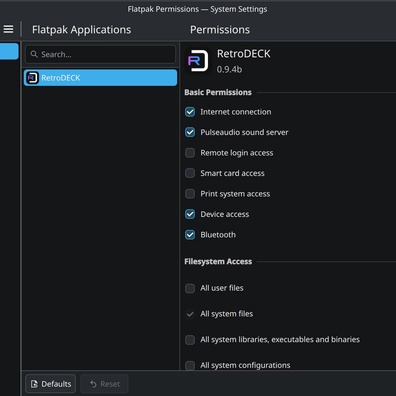Uncheck Pulseaudio sound server
The height and width of the screenshot is (396, 396).
(x=190, y=132)
